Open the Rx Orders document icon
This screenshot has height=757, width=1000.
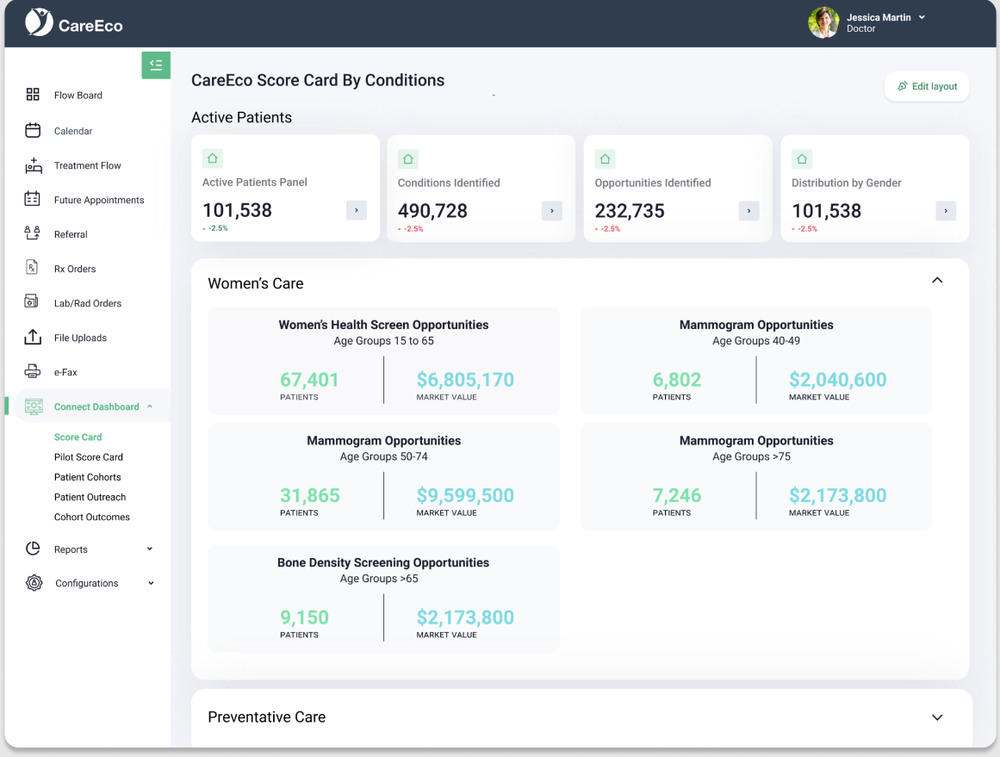coord(32,267)
